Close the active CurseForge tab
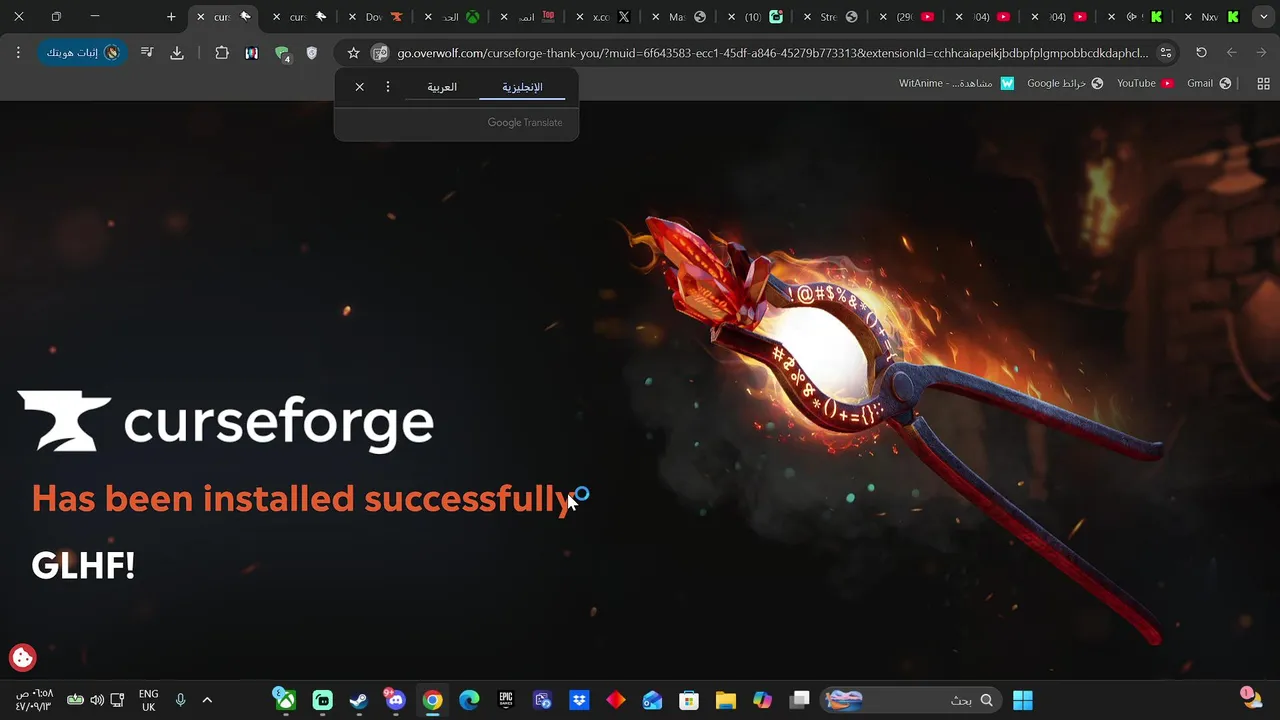The width and height of the screenshot is (1280, 720). tap(201, 17)
